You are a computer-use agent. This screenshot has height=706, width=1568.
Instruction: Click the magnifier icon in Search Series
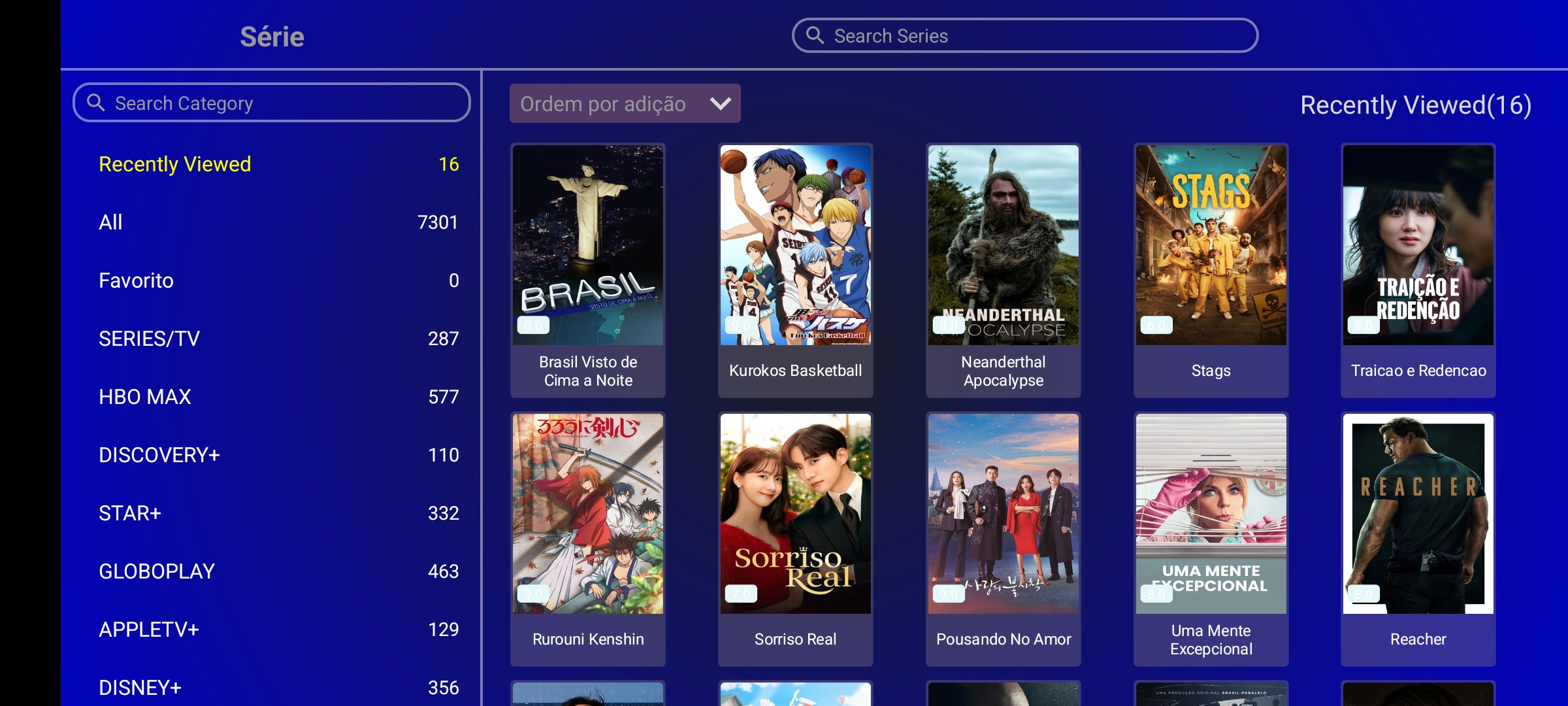[815, 35]
